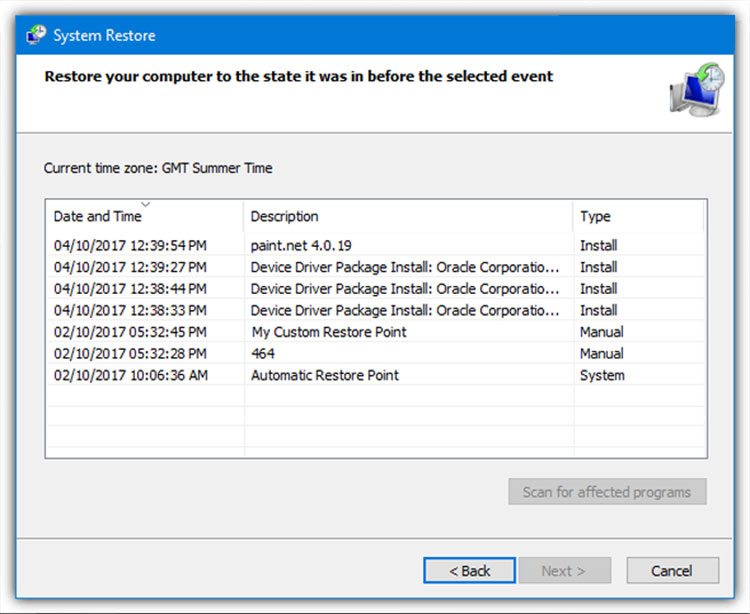750x614 pixels.
Task: Click Scan for affected programs button
Action: [607, 492]
